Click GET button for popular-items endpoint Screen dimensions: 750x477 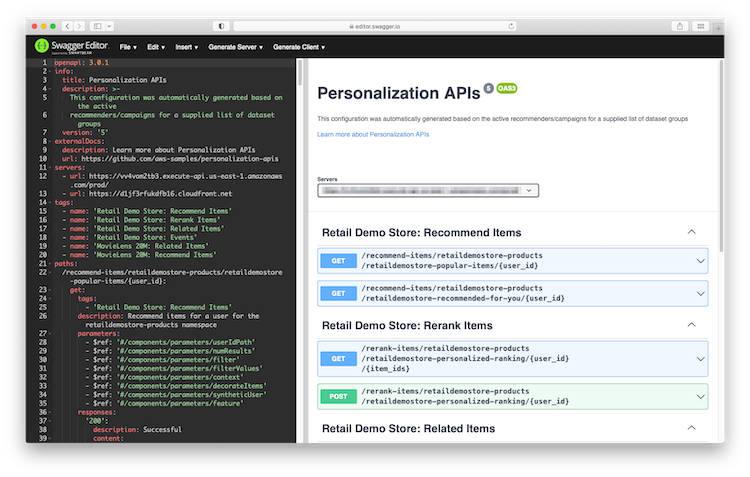338,261
